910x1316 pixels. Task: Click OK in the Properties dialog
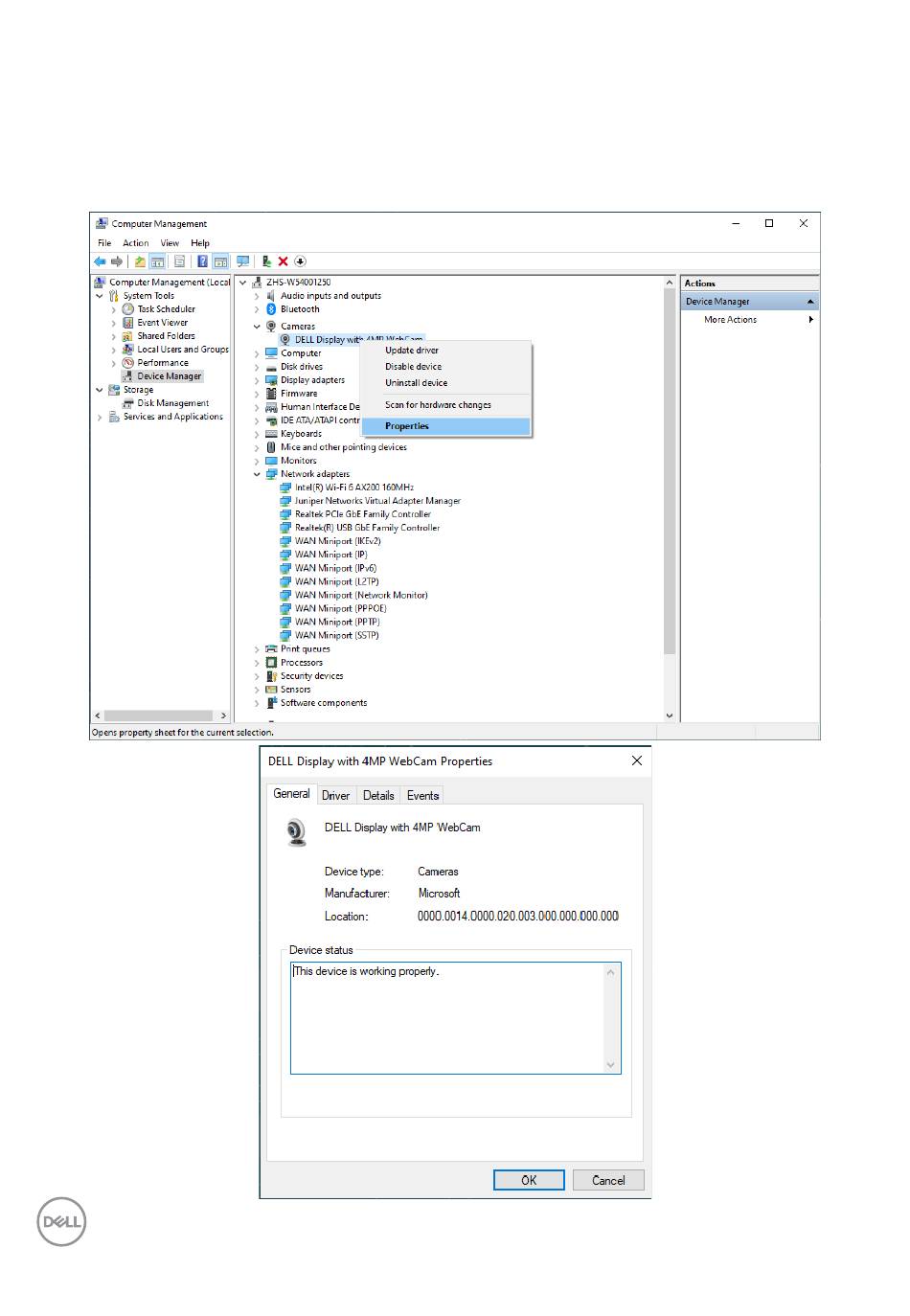(x=529, y=1180)
